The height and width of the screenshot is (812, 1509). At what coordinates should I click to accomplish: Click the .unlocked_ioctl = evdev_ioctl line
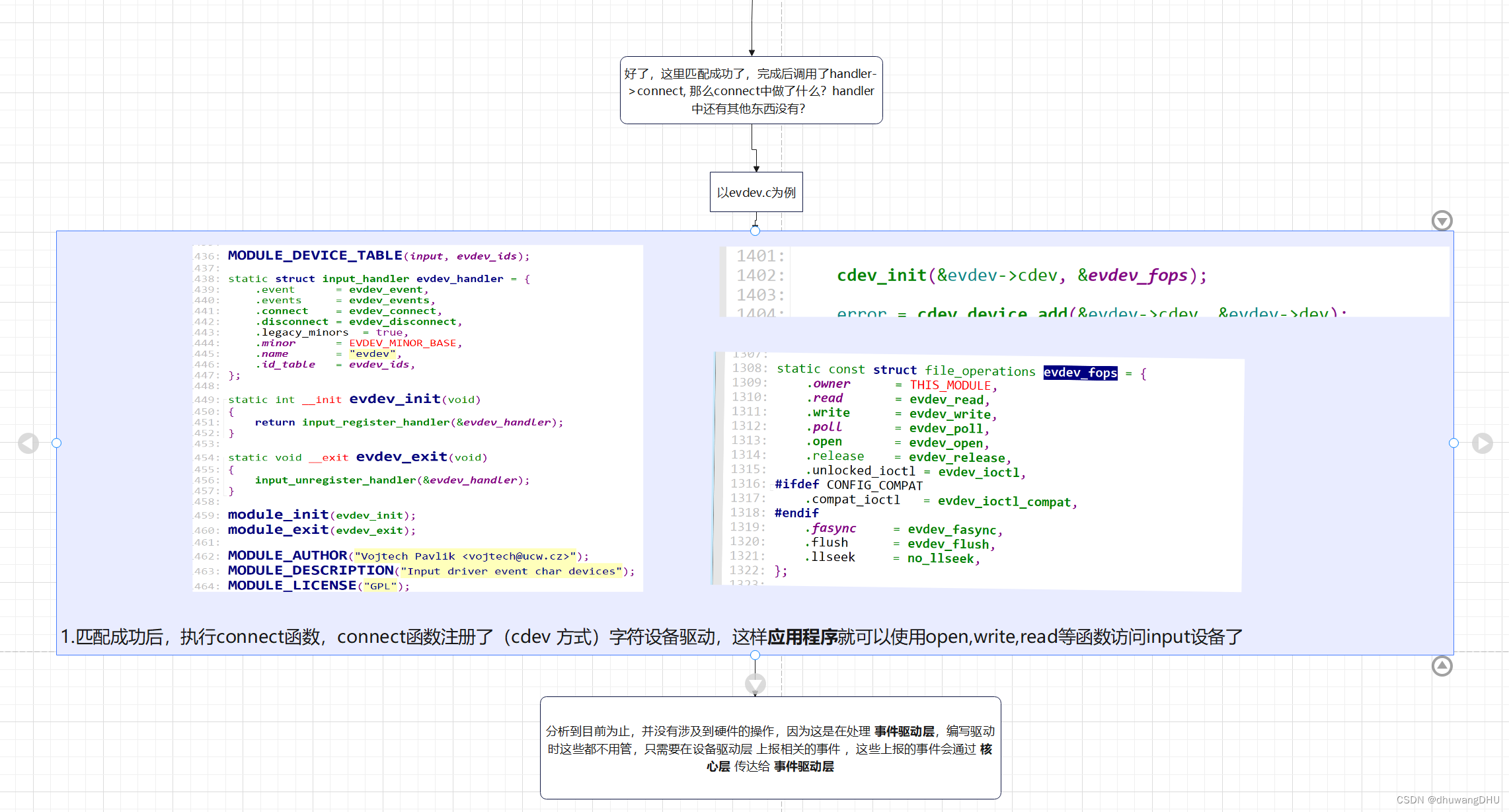click(x=915, y=472)
